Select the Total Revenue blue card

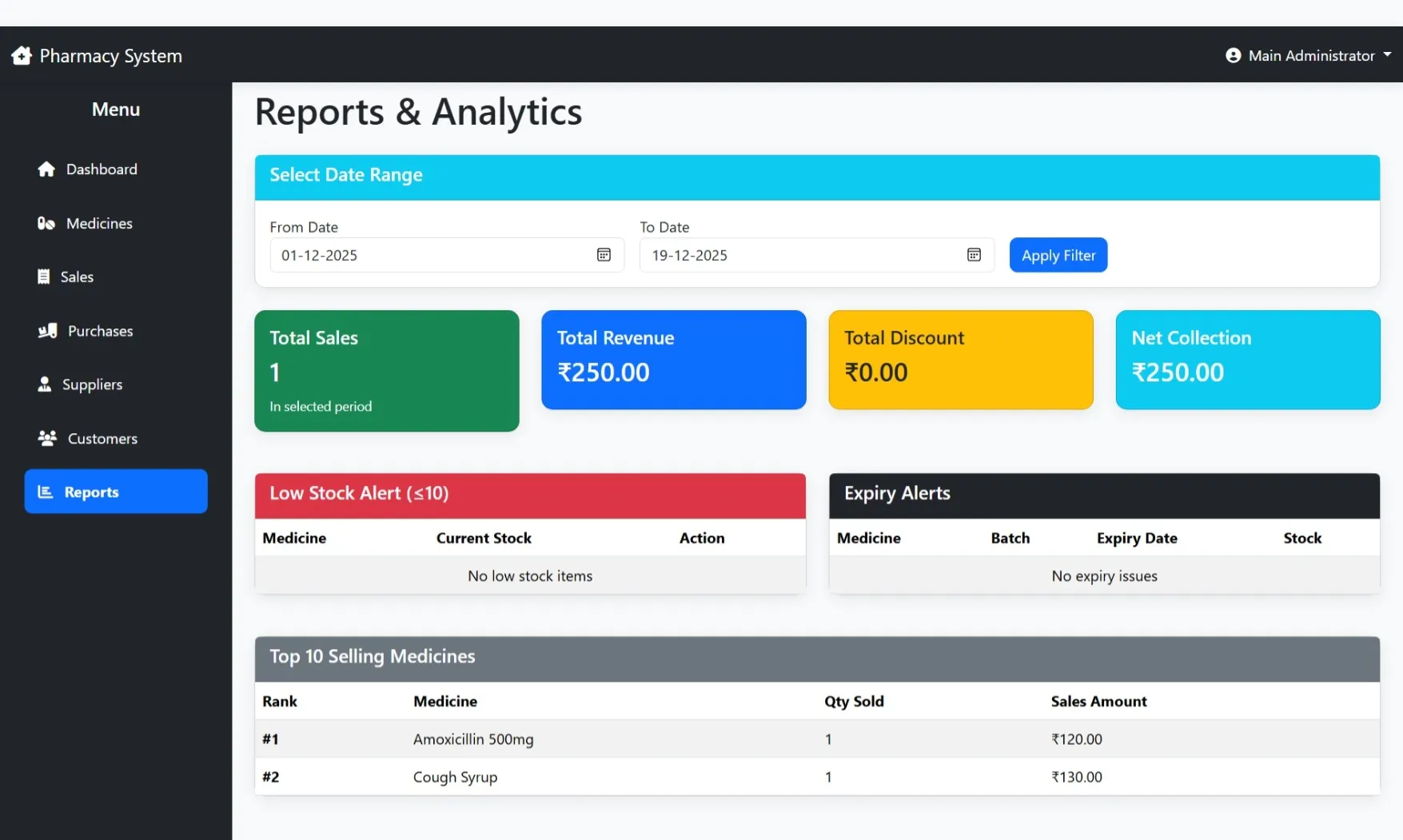click(673, 360)
